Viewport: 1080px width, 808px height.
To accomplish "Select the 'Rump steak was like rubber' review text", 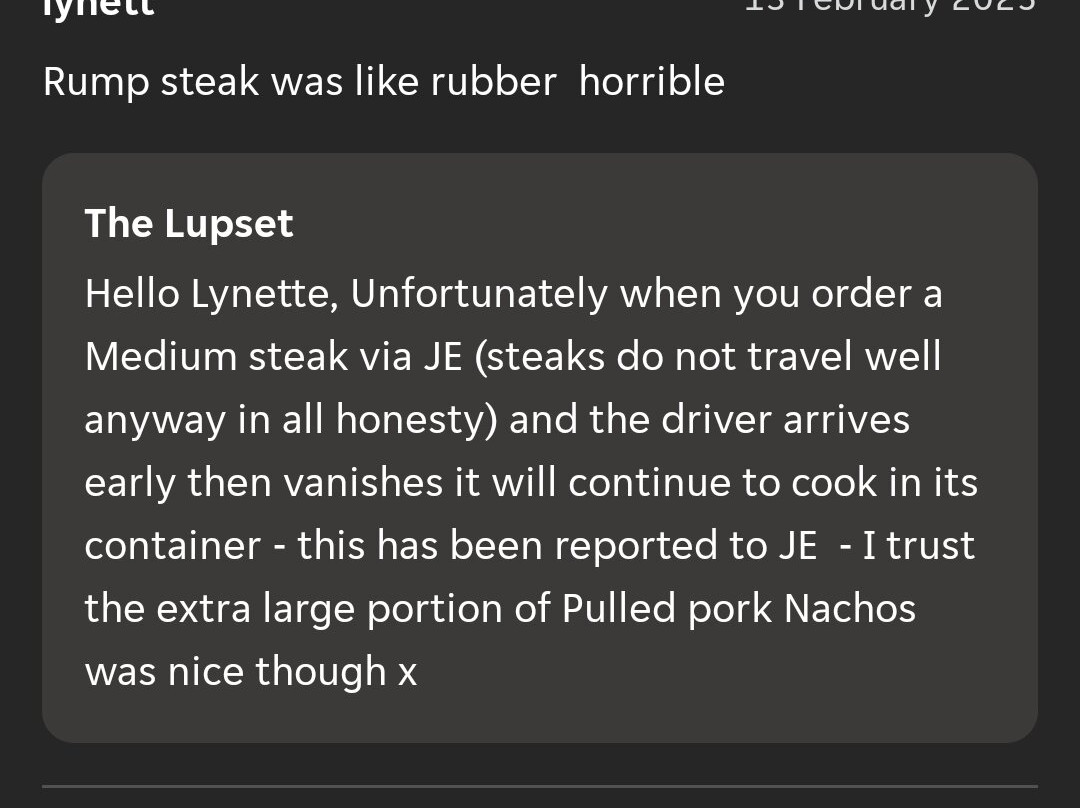I will tap(300, 82).
